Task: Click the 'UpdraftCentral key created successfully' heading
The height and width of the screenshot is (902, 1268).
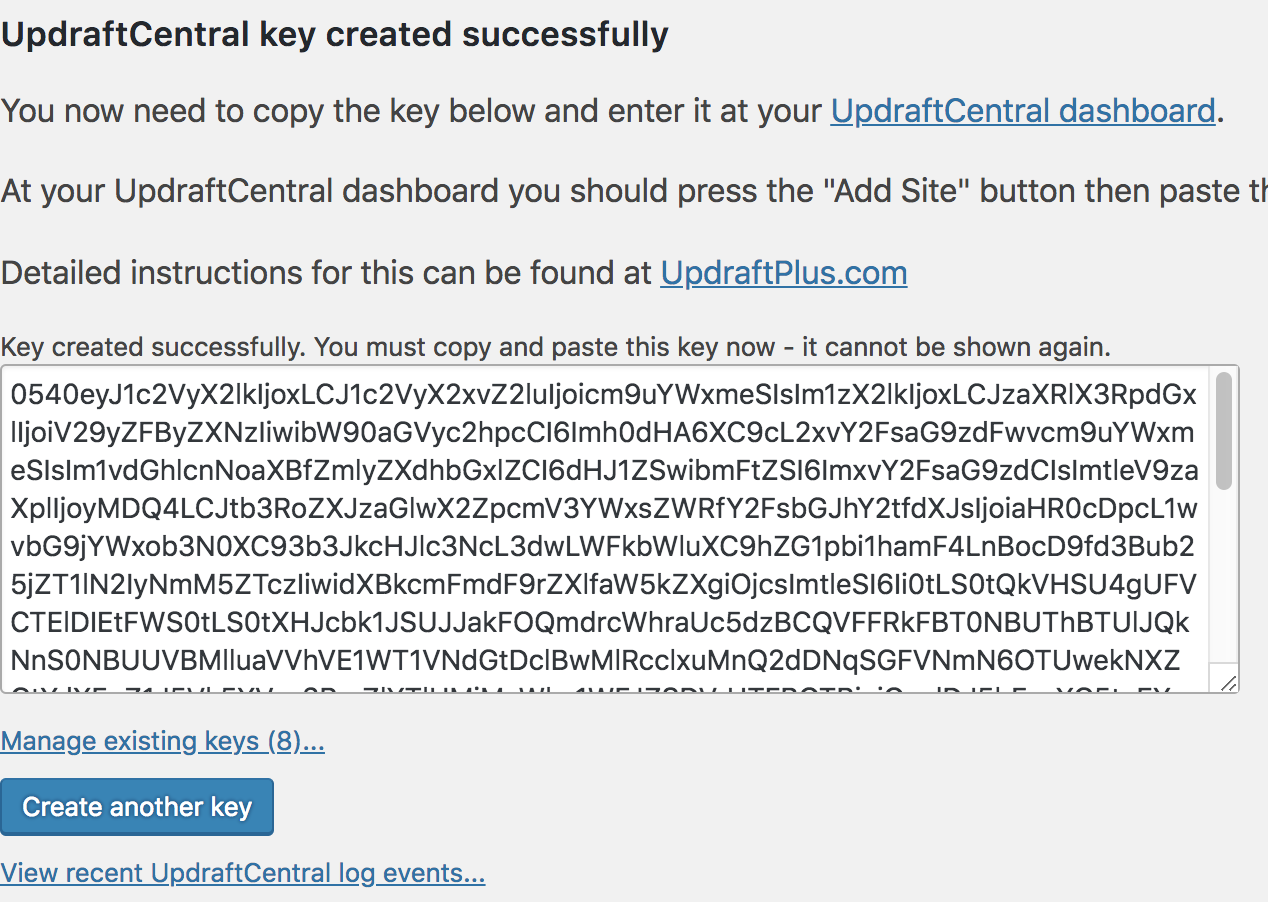Action: pos(334,34)
